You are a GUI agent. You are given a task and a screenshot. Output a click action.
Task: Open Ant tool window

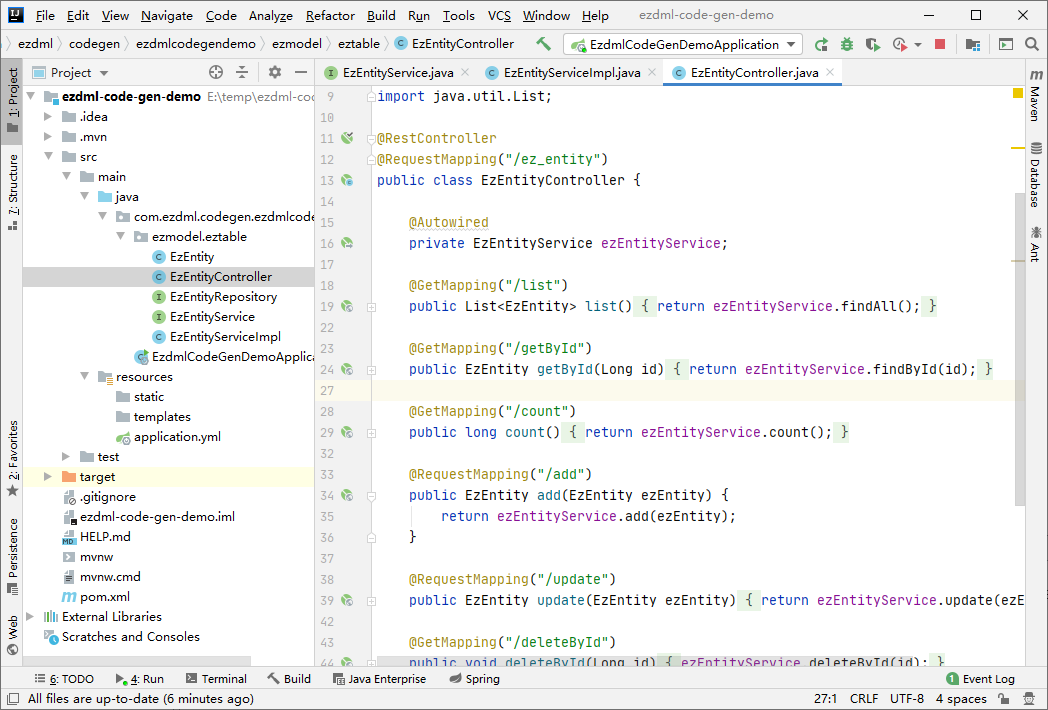click(x=1035, y=243)
